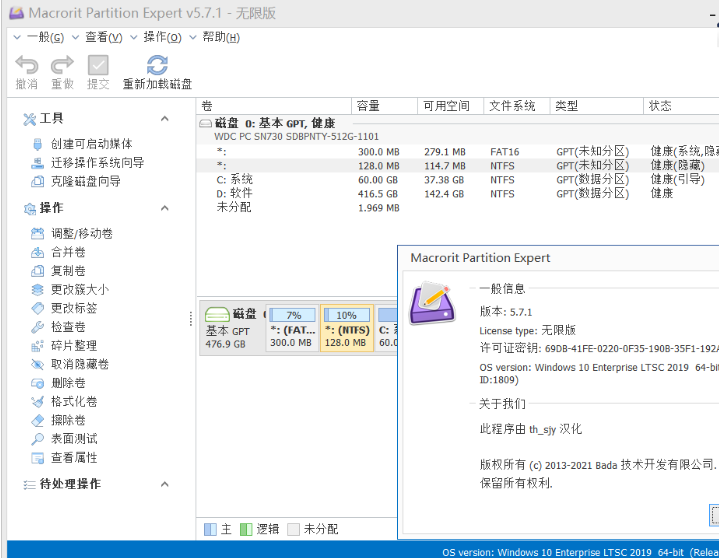Click the gray 未分配 legend swatch

293,530
